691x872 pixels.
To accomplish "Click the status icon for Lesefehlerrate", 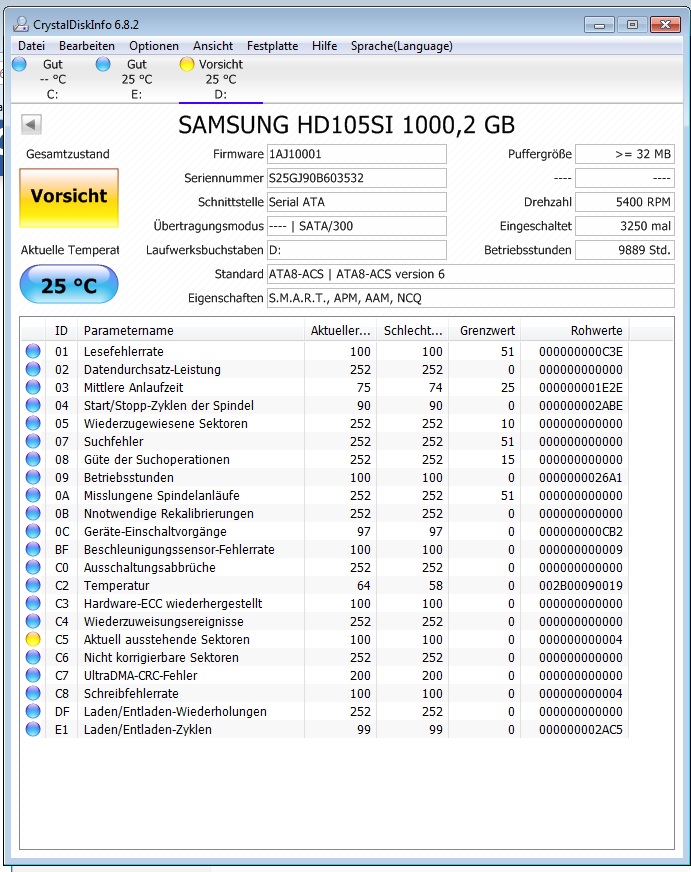I will 33,351.
